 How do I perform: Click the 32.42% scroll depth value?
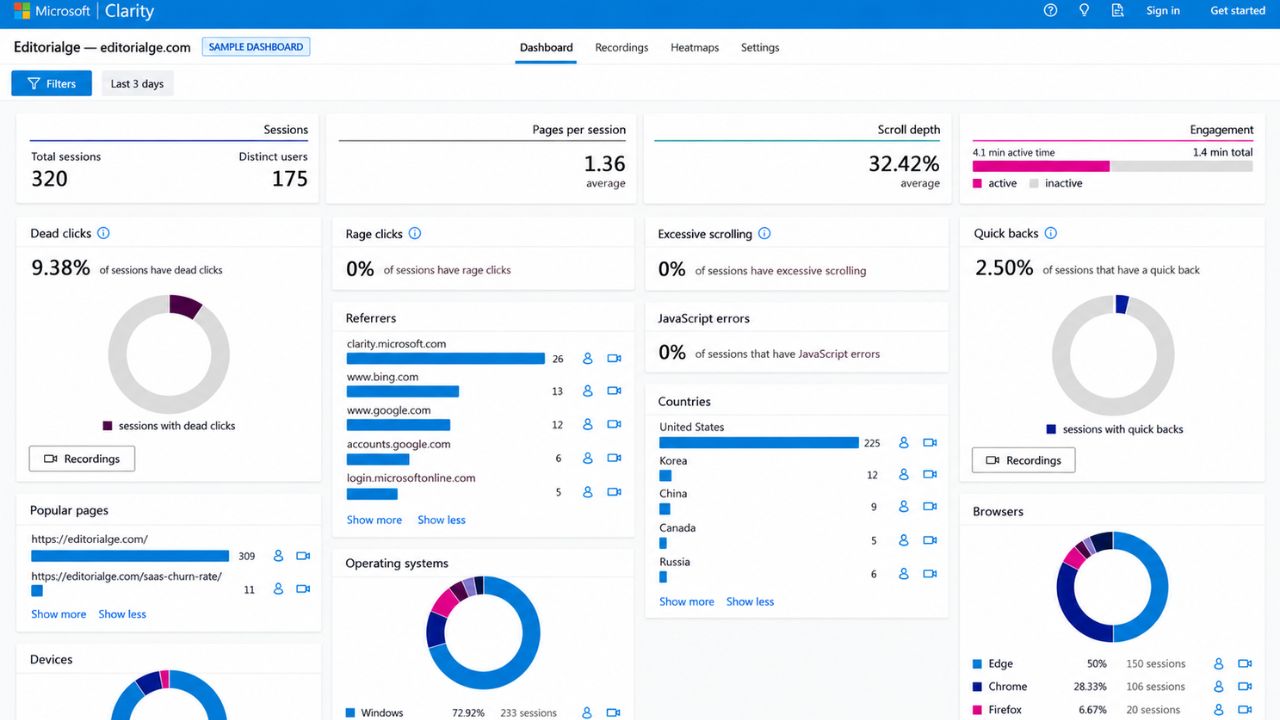[904, 164]
